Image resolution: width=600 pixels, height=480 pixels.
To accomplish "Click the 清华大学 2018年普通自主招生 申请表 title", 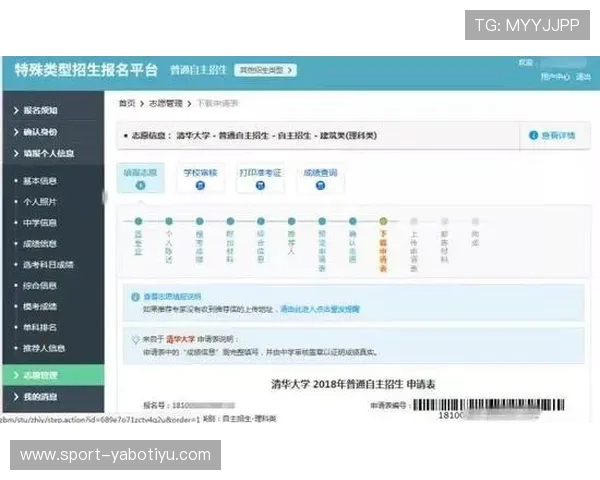I will [x=353, y=384].
